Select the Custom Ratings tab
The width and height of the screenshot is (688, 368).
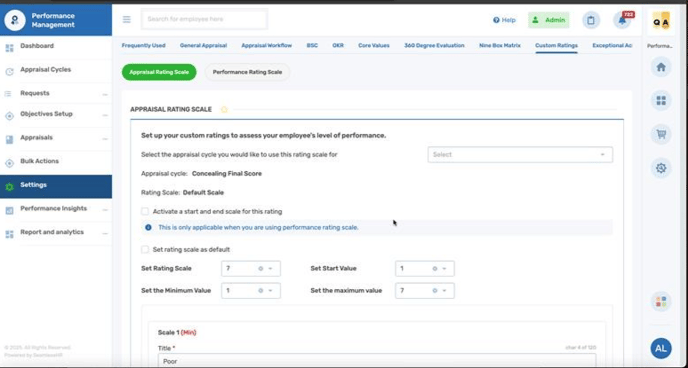[556, 46]
